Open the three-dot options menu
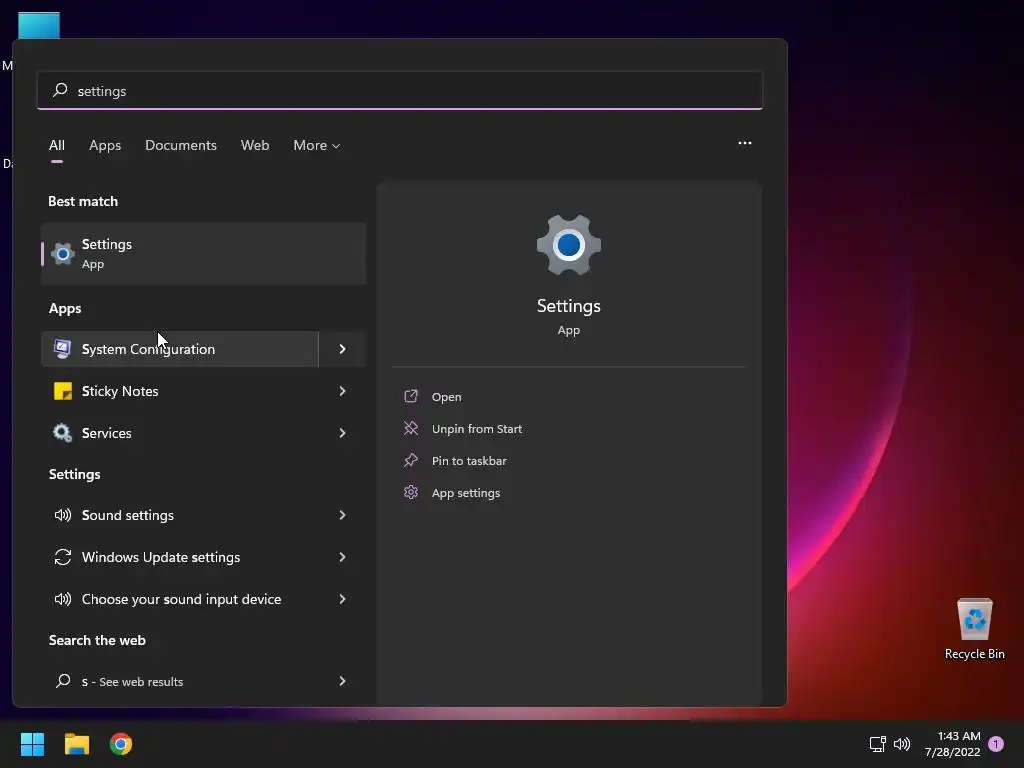 click(x=744, y=143)
